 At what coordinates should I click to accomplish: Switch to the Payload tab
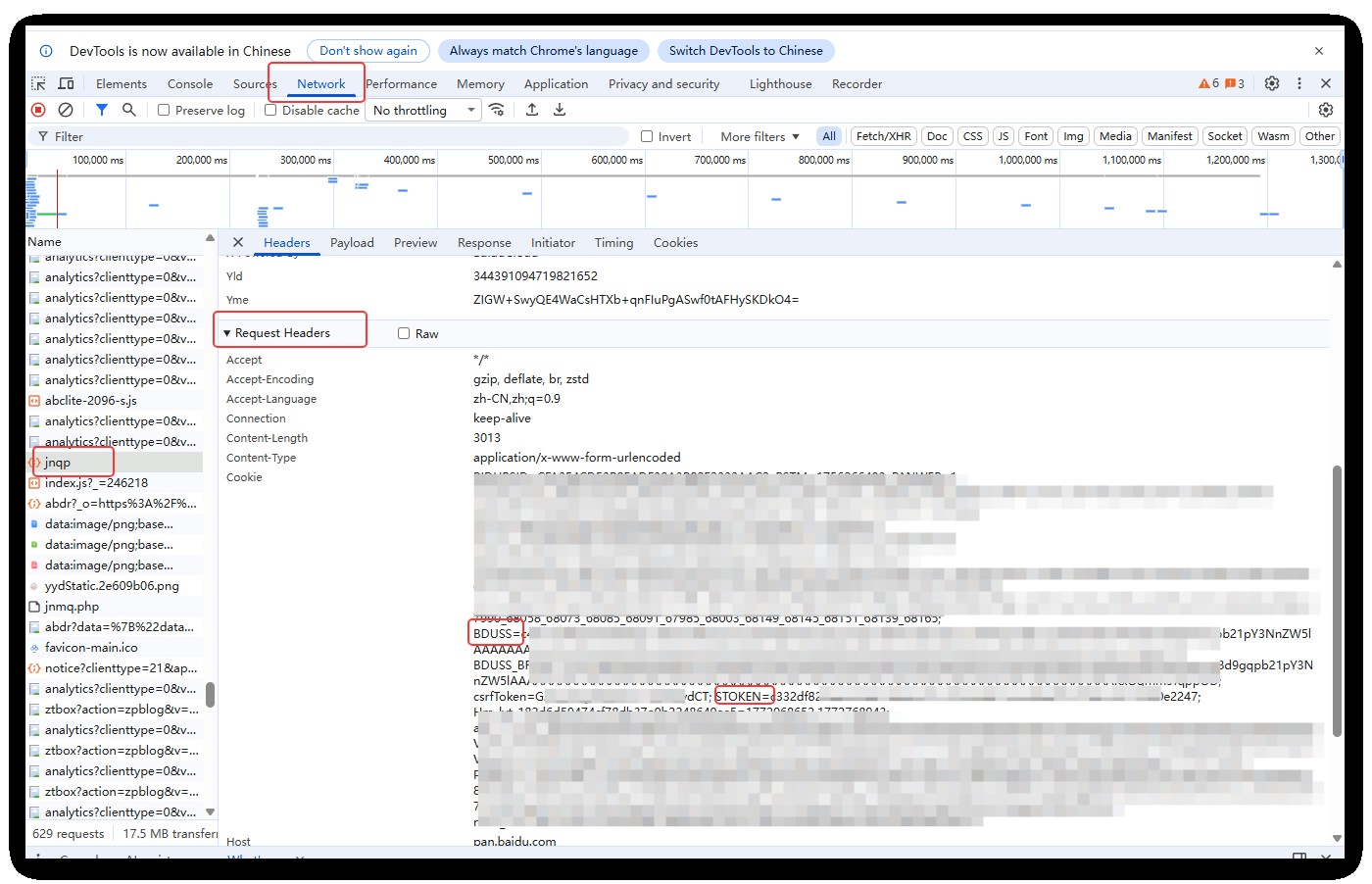352,243
